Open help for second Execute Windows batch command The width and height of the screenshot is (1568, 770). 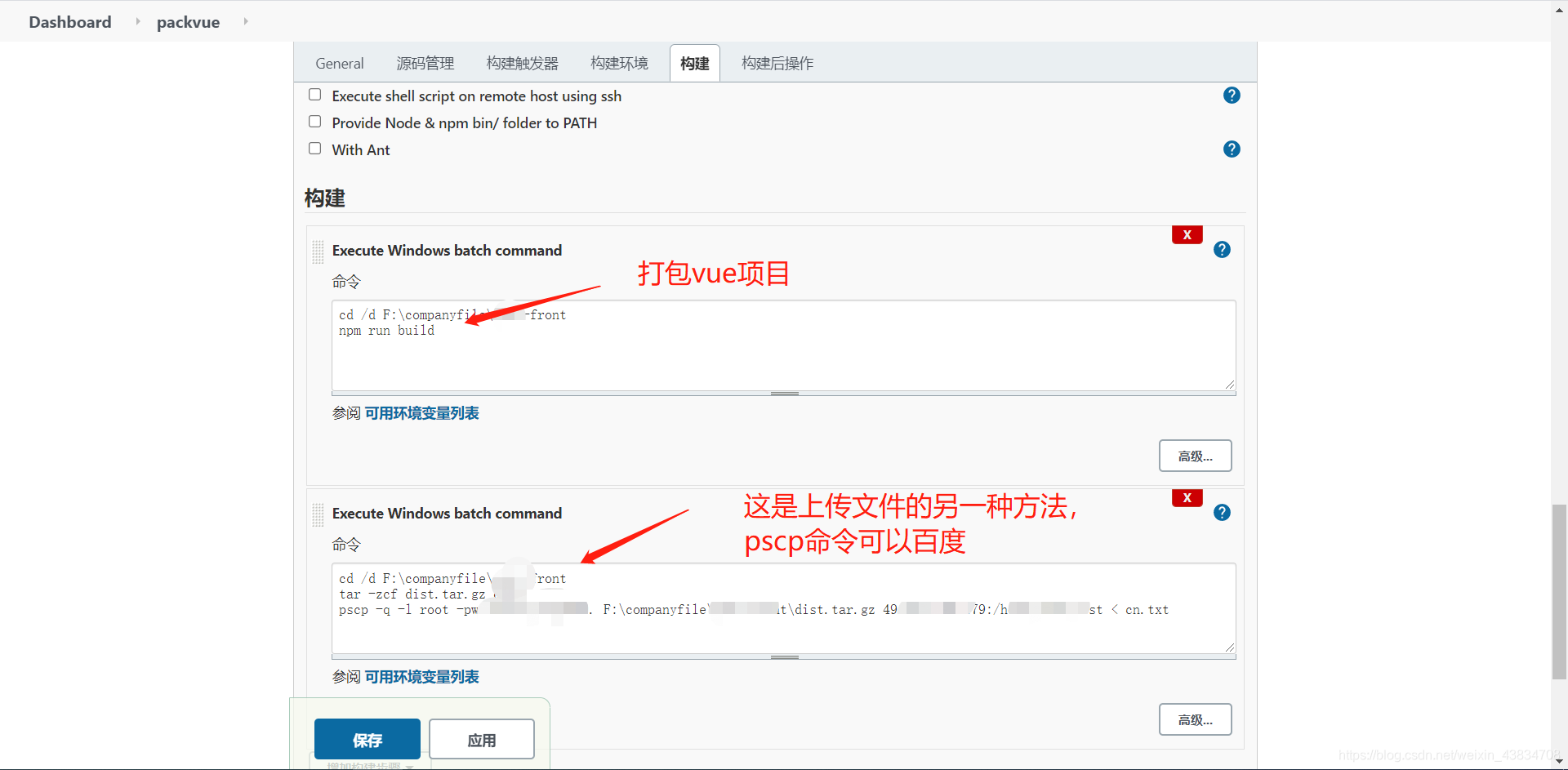click(1222, 513)
